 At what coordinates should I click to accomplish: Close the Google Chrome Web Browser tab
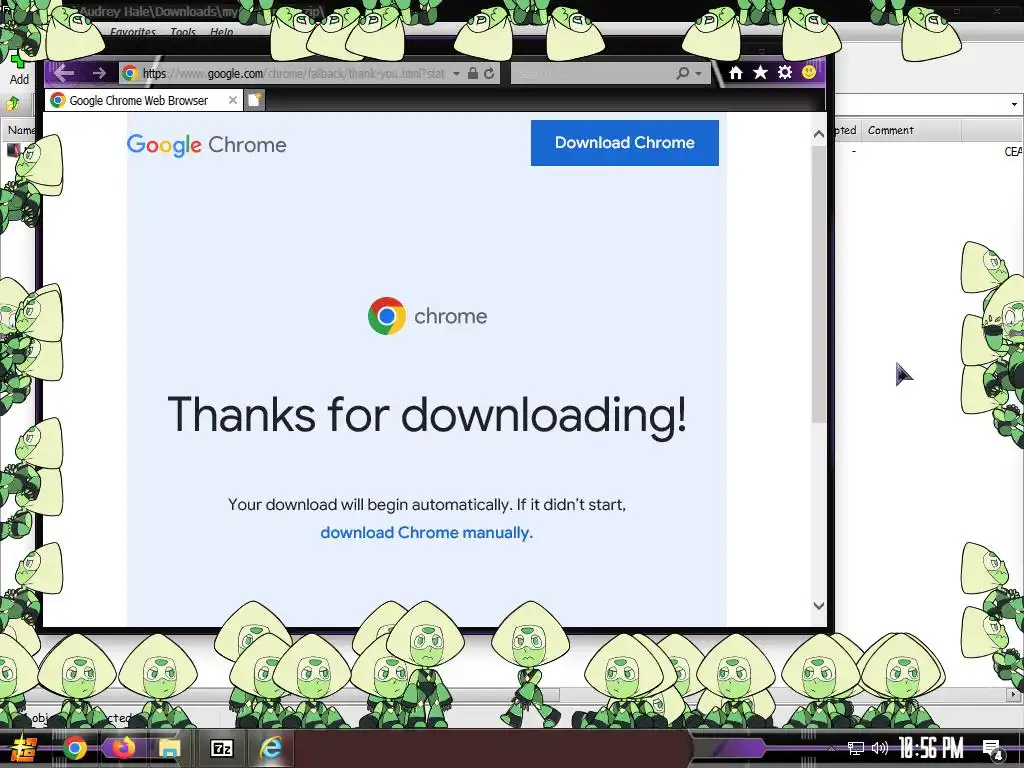(x=232, y=100)
